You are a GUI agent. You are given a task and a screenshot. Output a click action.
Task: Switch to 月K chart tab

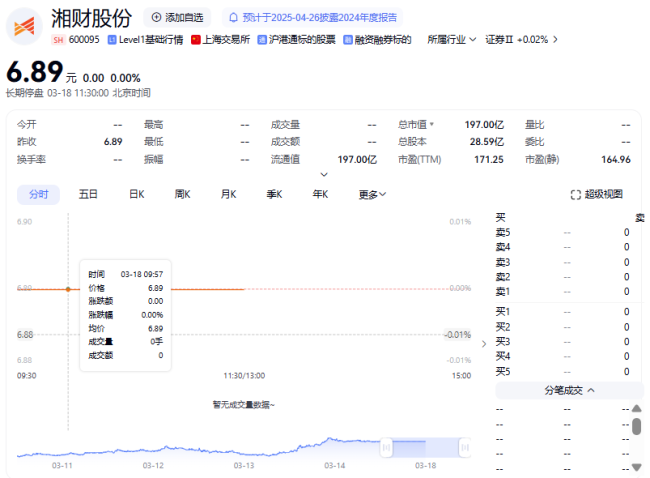(x=228, y=194)
